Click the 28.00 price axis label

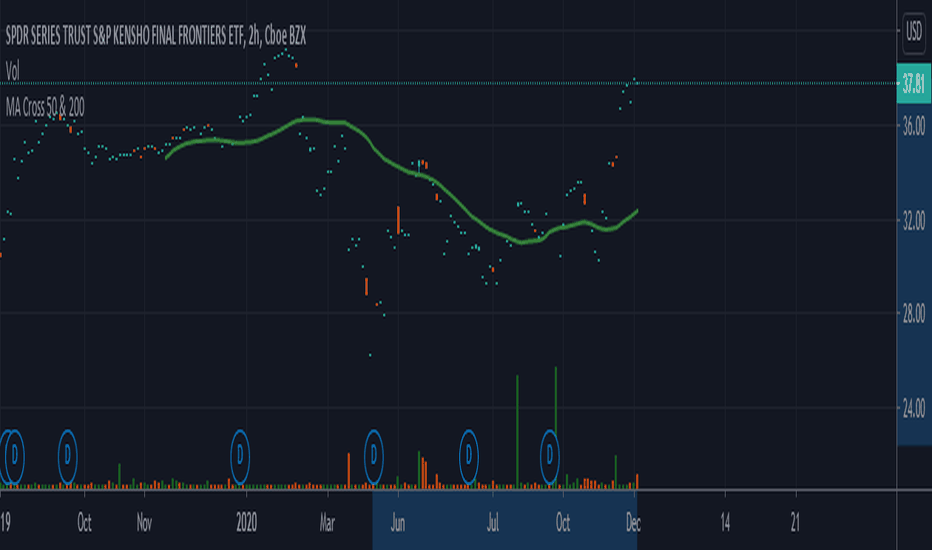[914, 313]
